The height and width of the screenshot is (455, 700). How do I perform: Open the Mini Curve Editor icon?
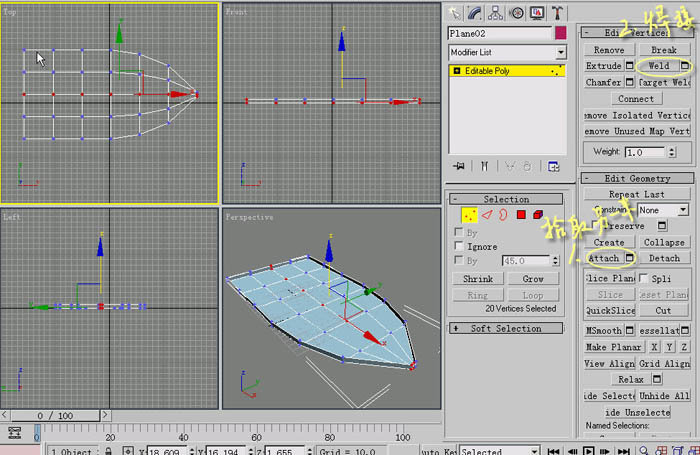[x=15, y=433]
